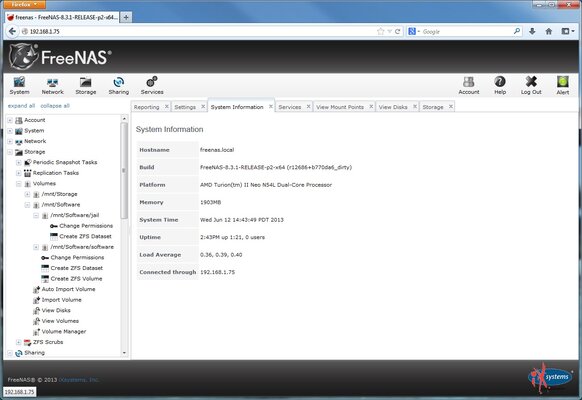Expand the System tree node
Screen dimensions: 582x400
tap(10, 131)
